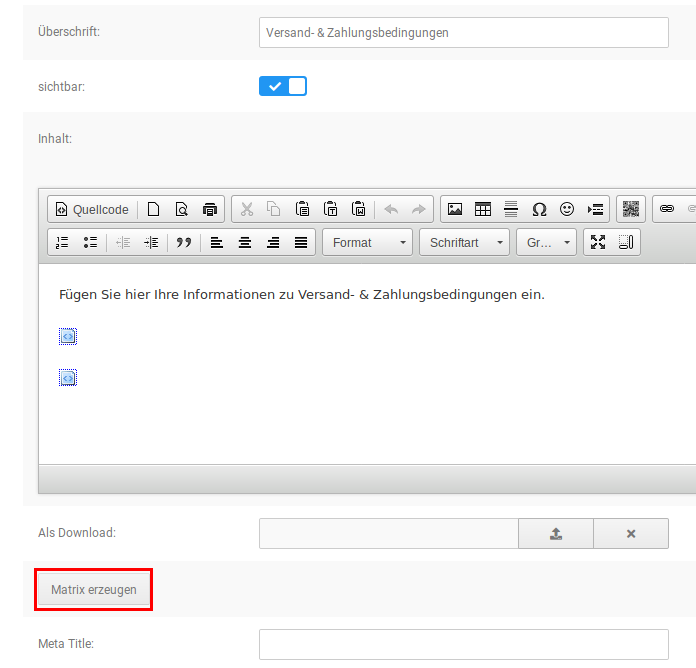Create a new blank page in editor
This screenshot has height=668, width=696.
coord(154,209)
